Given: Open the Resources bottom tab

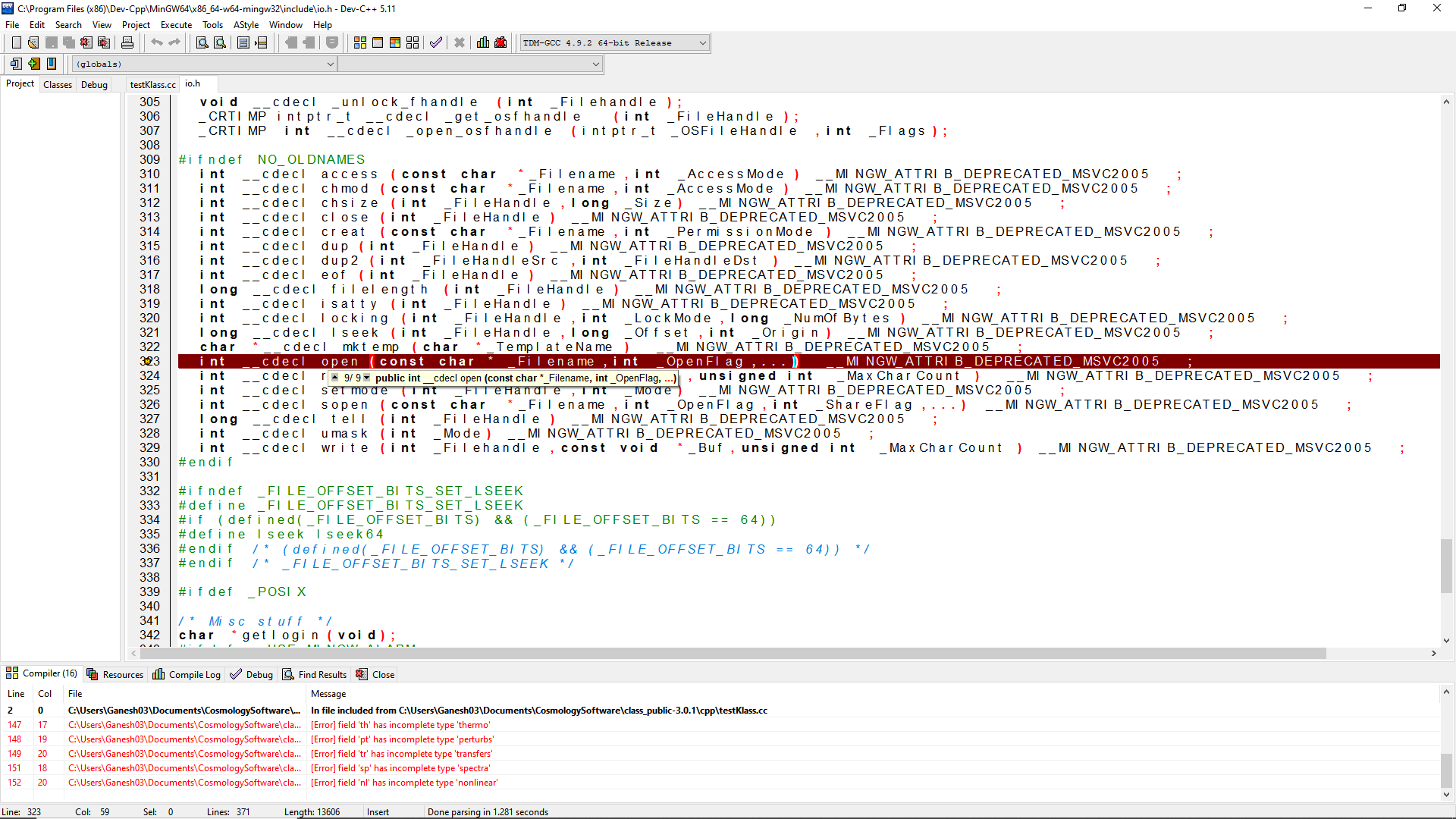Looking at the screenshot, I should click(x=115, y=674).
